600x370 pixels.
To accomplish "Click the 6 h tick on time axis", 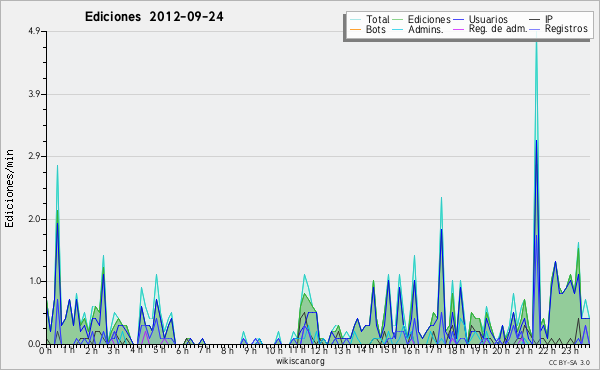I will tap(182, 350).
